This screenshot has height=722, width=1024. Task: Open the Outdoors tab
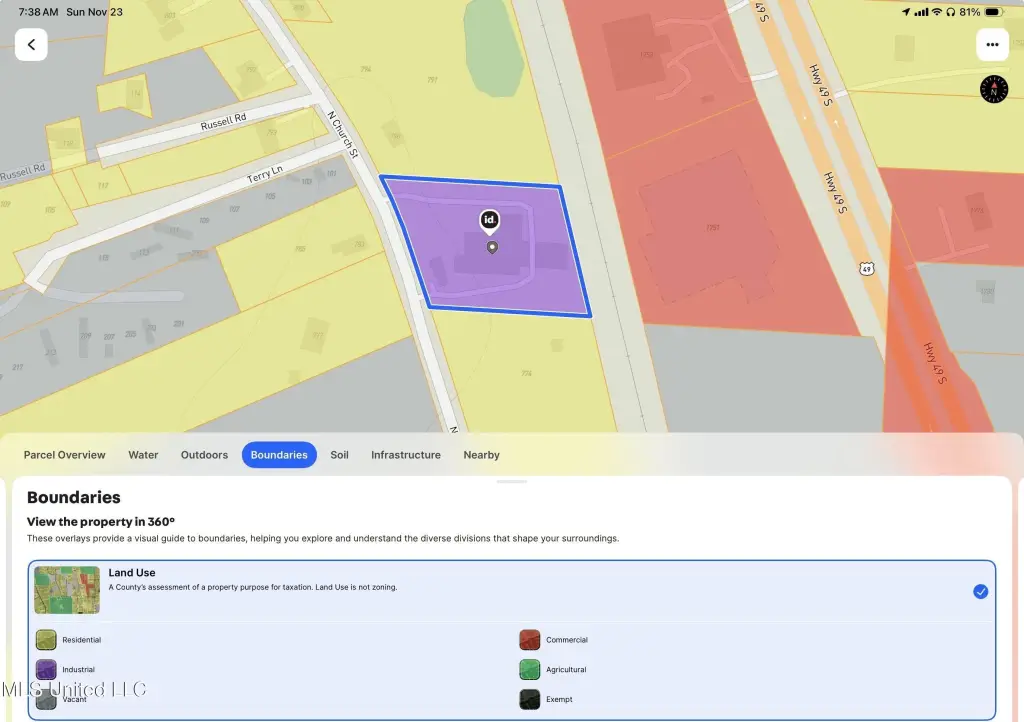click(x=204, y=455)
